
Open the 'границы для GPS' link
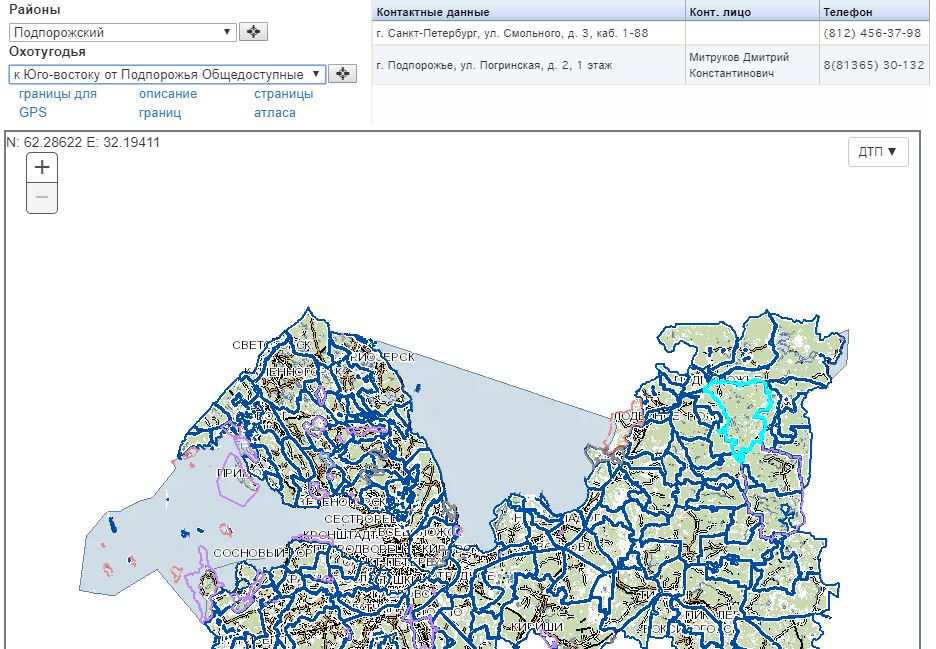point(57,103)
